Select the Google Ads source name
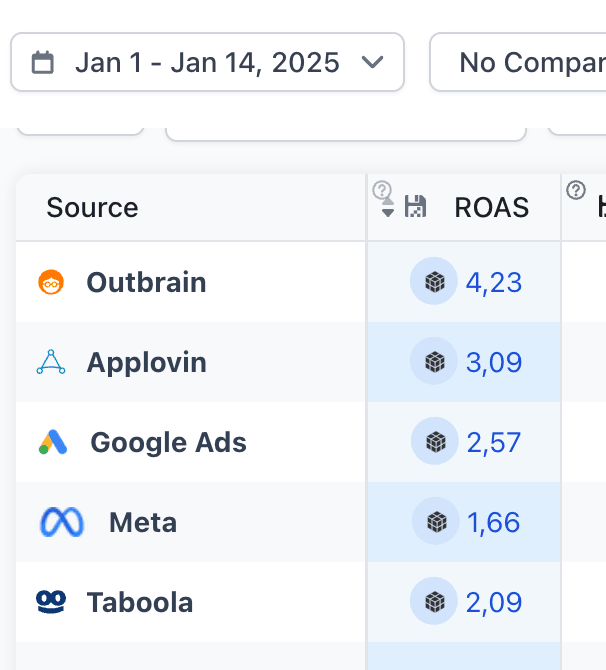Image resolution: width=606 pixels, height=670 pixels. (x=168, y=442)
